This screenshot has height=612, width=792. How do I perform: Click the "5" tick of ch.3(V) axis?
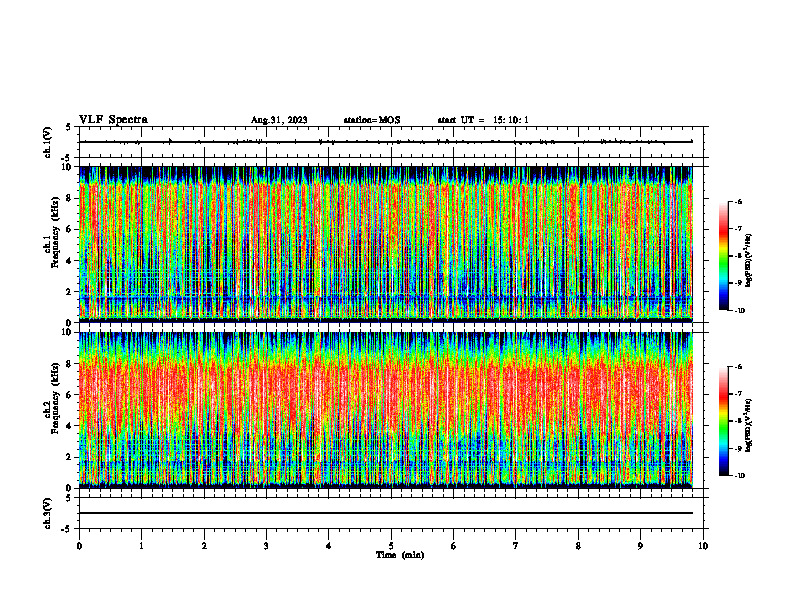[68, 498]
